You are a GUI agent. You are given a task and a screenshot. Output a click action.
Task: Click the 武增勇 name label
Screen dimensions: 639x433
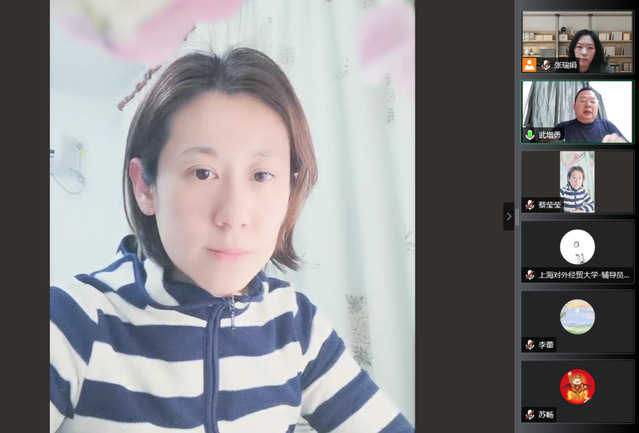551,135
